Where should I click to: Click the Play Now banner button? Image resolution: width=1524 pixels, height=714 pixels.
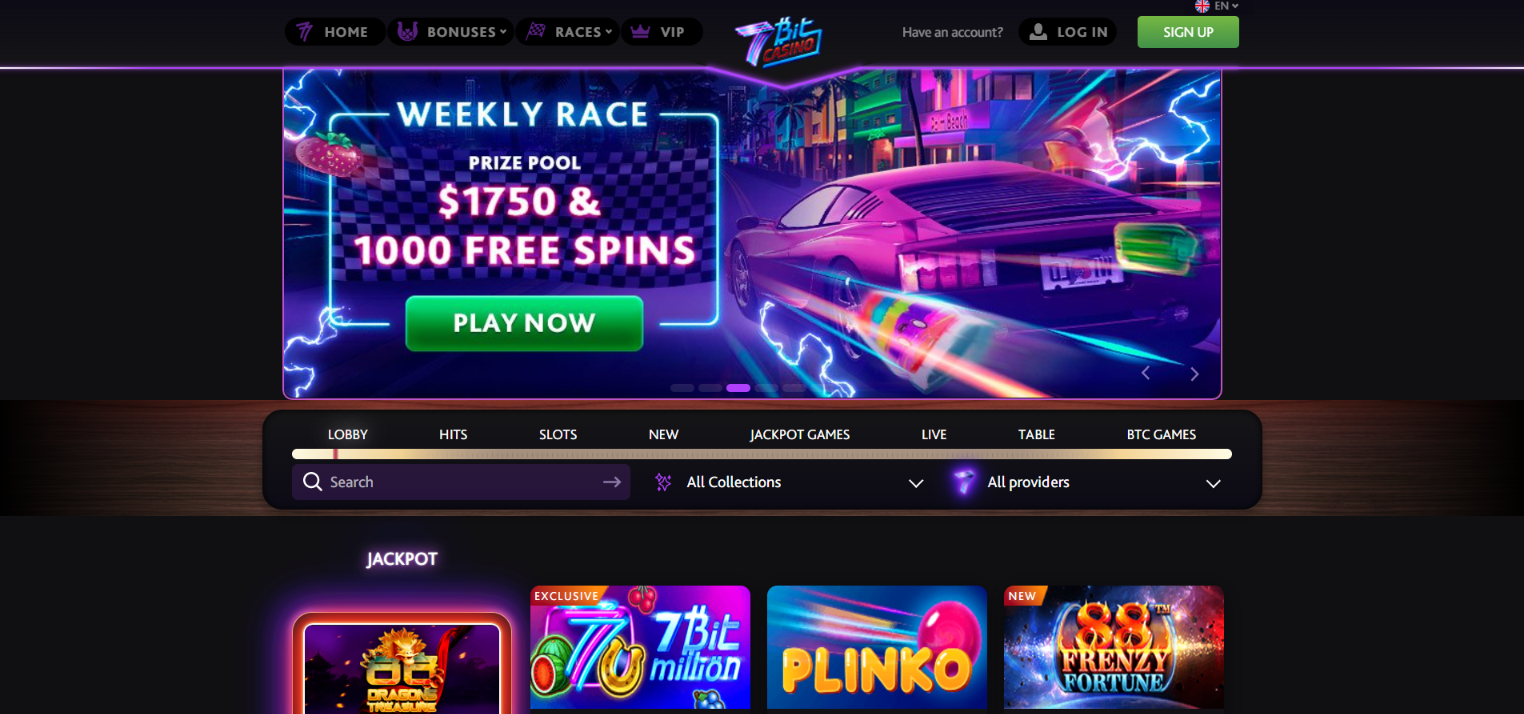coord(524,323)
